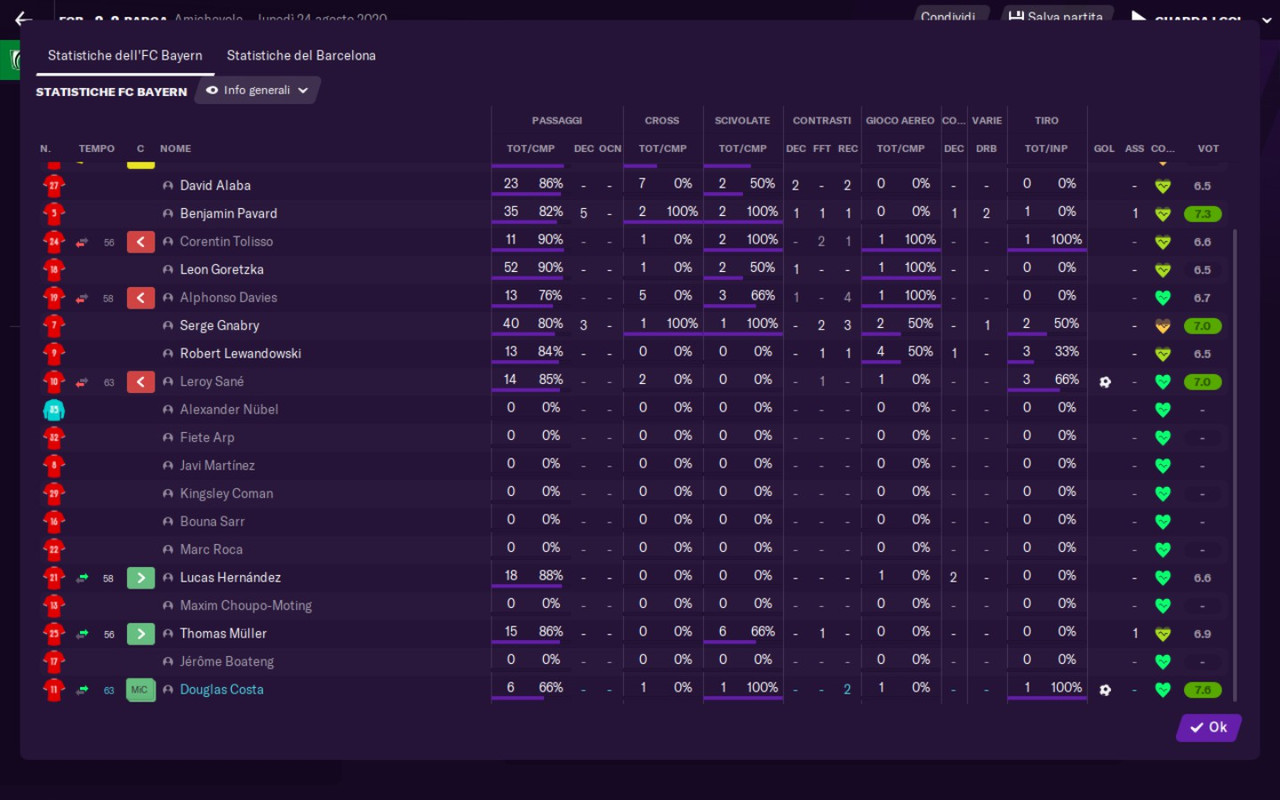
Task: Open Thomas Müller's player link
Action: click(223, 633)
